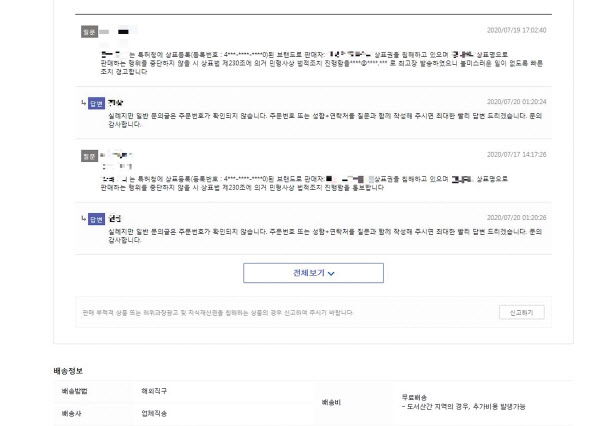Click the question text ending with 빠른 조치 경고합니다
The height and width of the screenshot is (426, 590).
(x=321, y=63)
